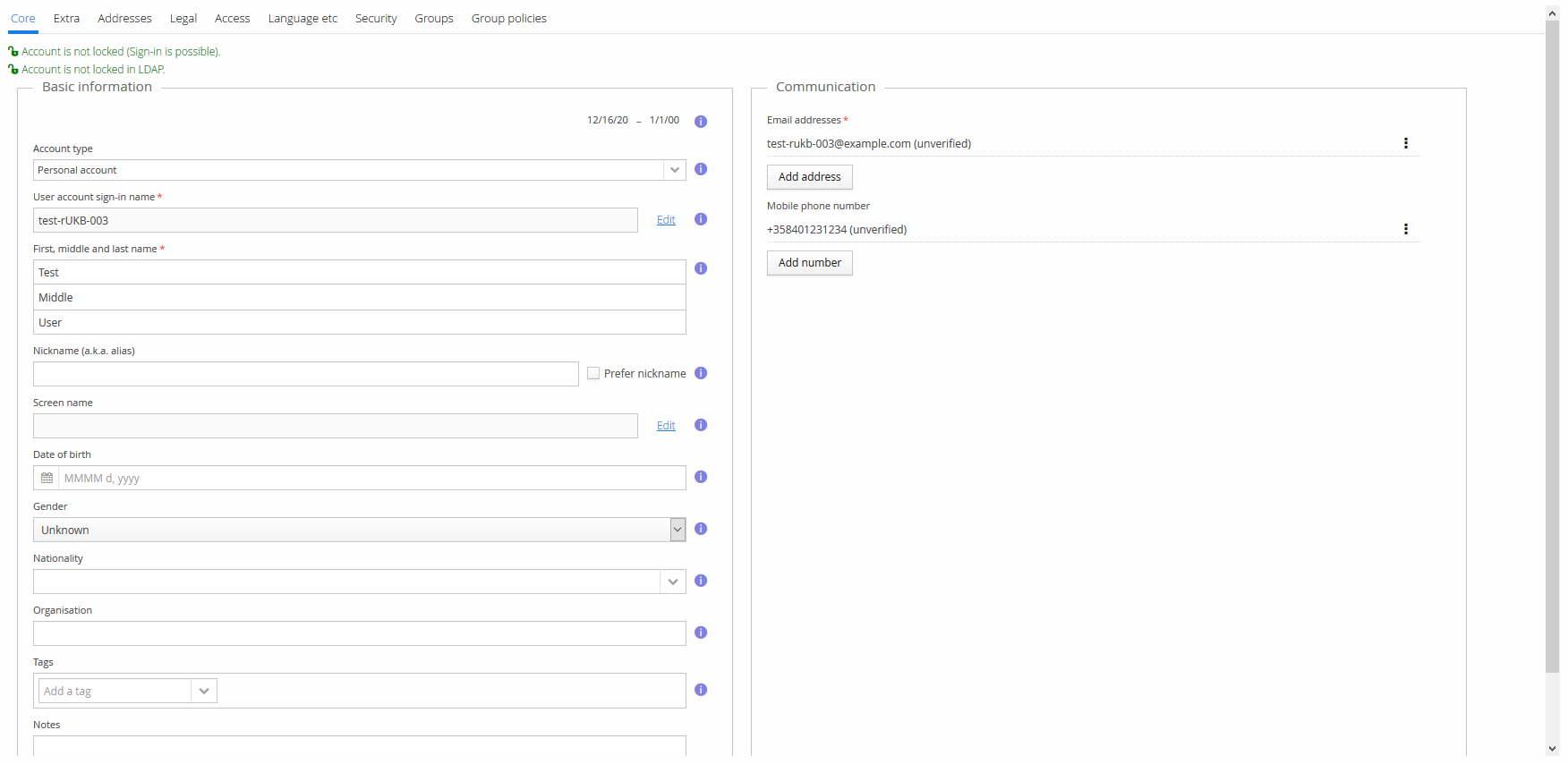Click Edit link beside Screen name

666,426
